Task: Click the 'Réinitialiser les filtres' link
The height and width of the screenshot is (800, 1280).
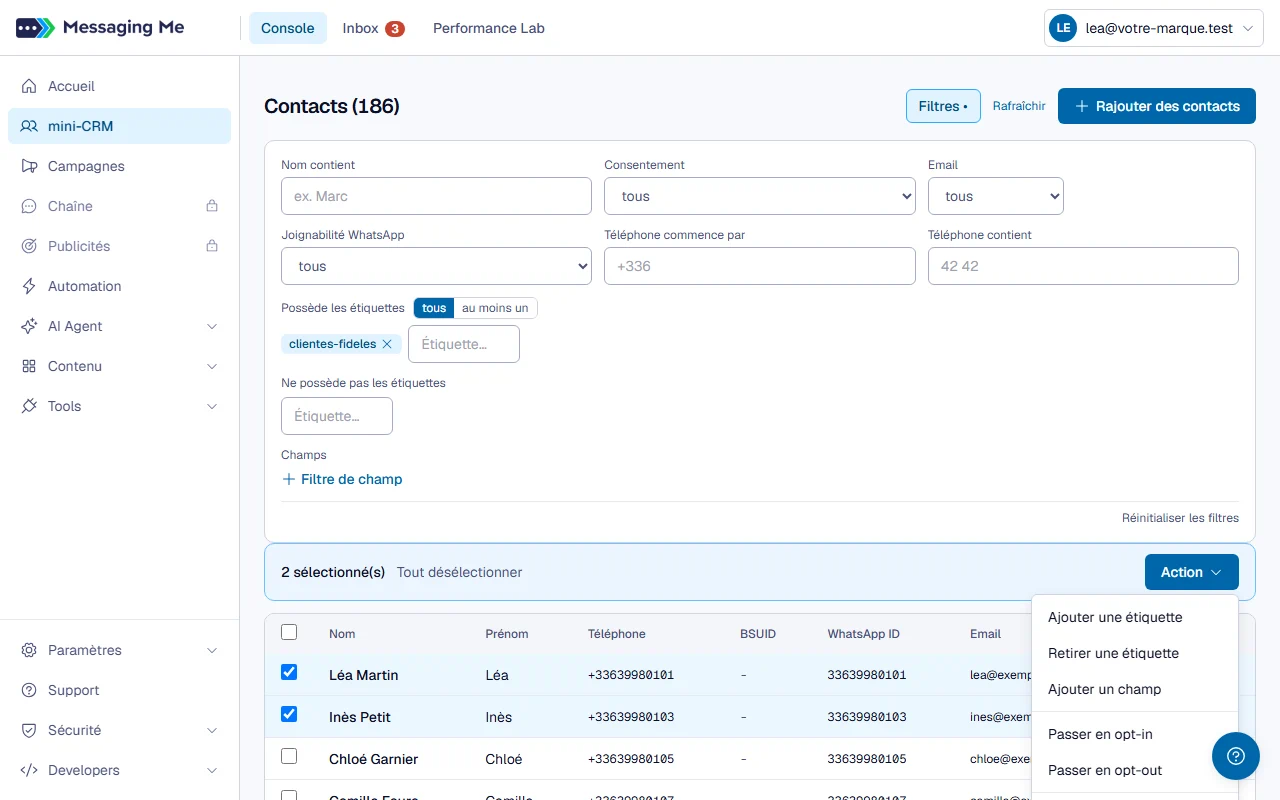Action: coord(1180,518)
